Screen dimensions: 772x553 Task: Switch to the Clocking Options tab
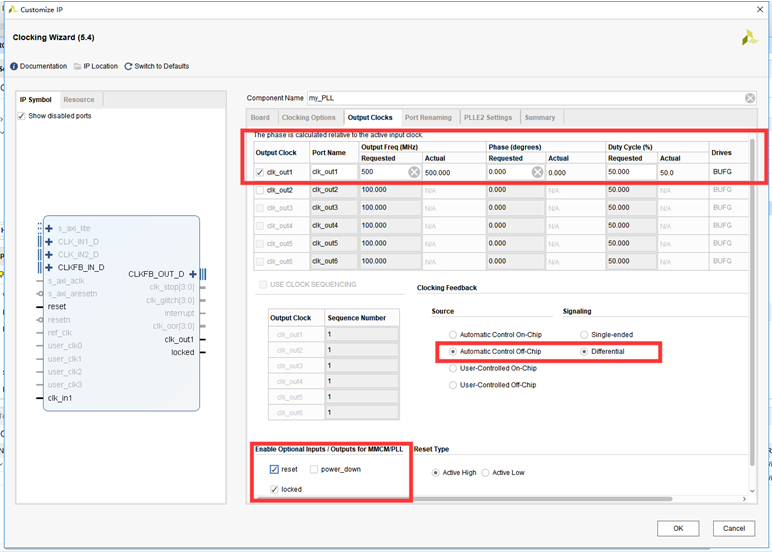[x=309, y=118]
